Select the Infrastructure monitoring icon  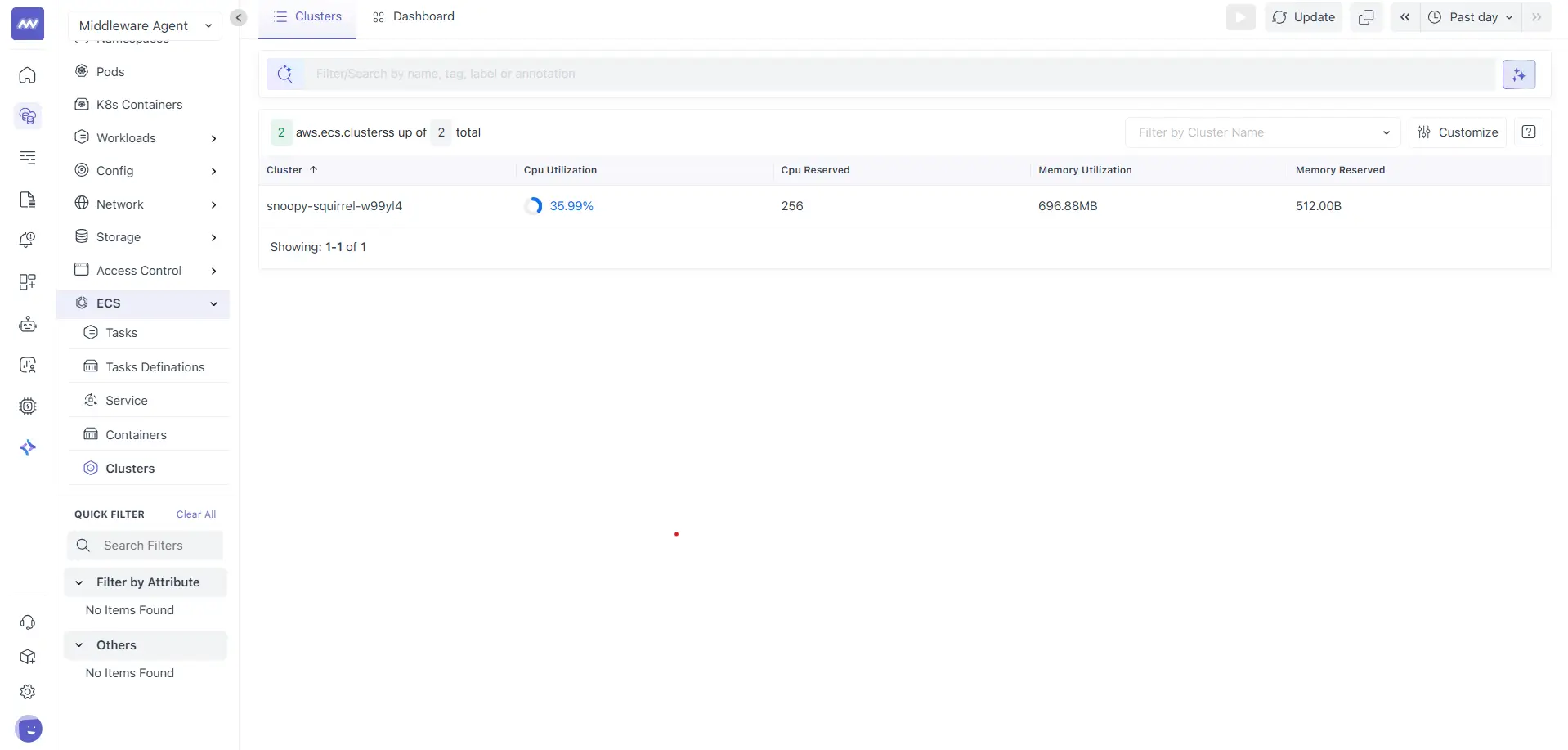point(27,116)
